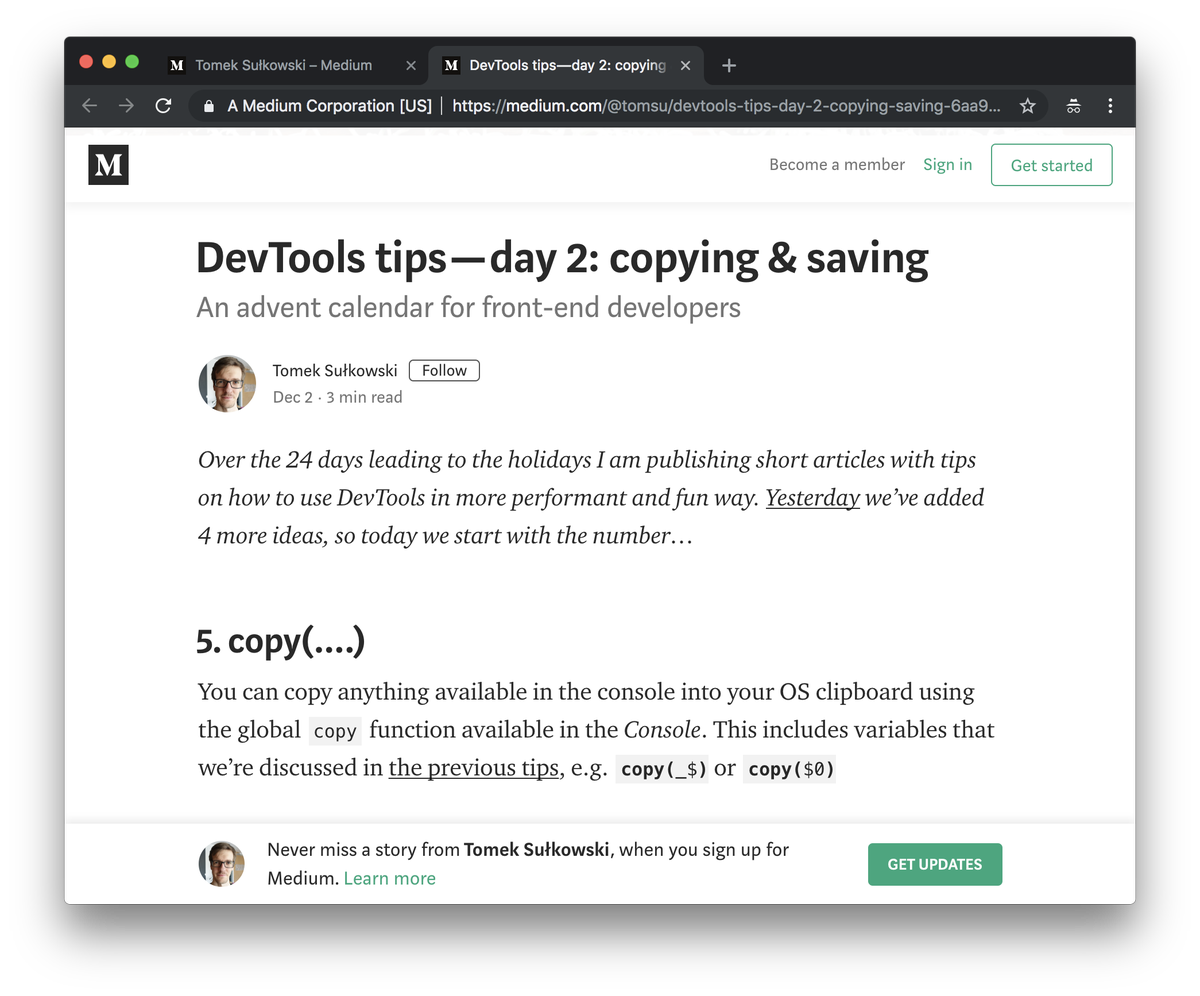
Task: Open a new tab with the plus button
Action: coord(729,66)
